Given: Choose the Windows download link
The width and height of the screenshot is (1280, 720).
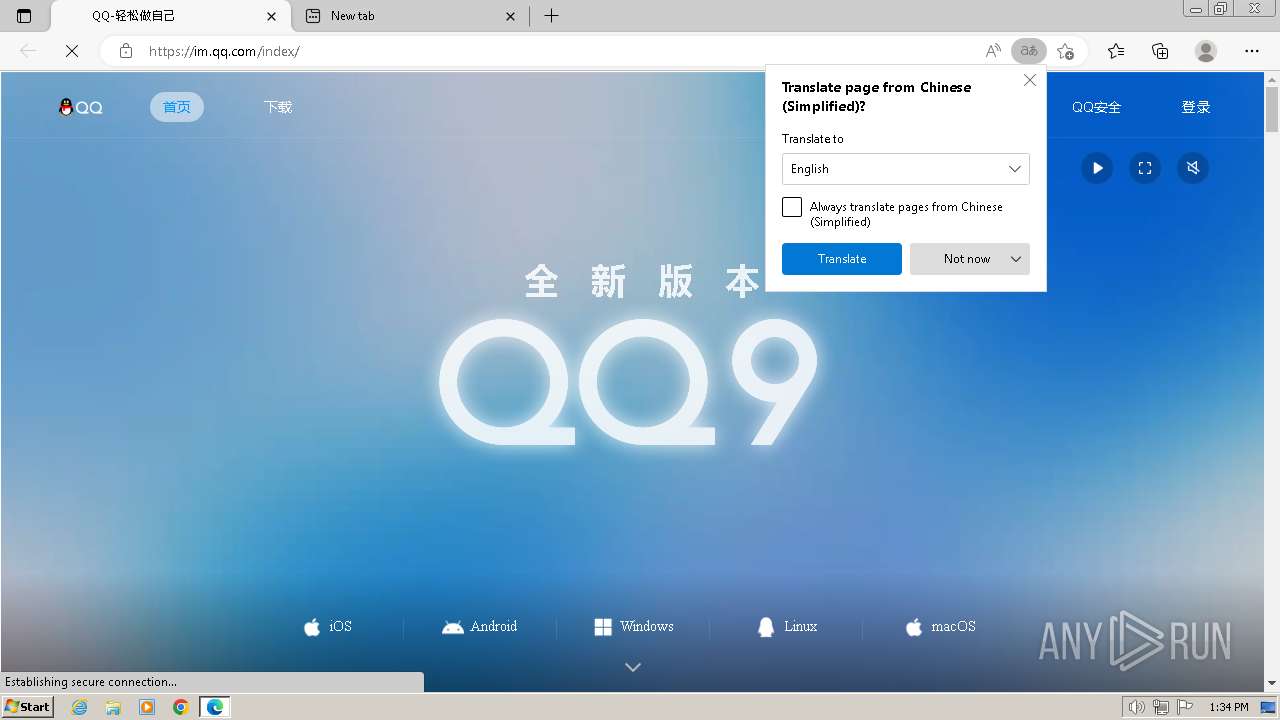Looking at the screenshot, I should pos(634,627).
